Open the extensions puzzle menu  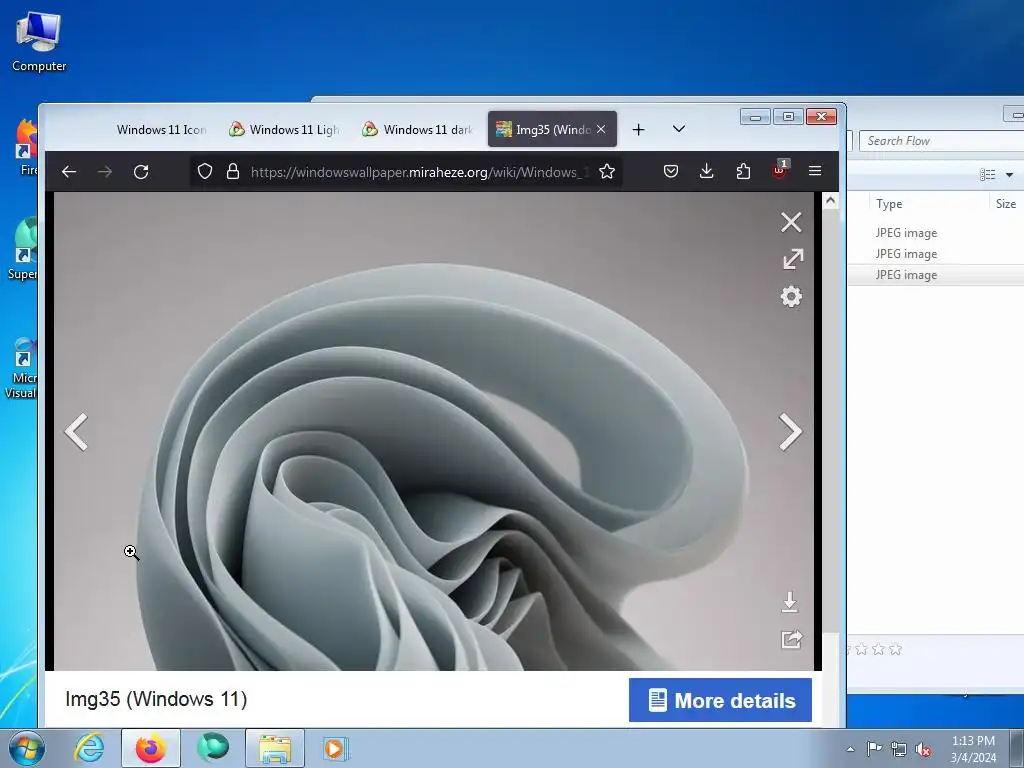click(x=743, y=171)
